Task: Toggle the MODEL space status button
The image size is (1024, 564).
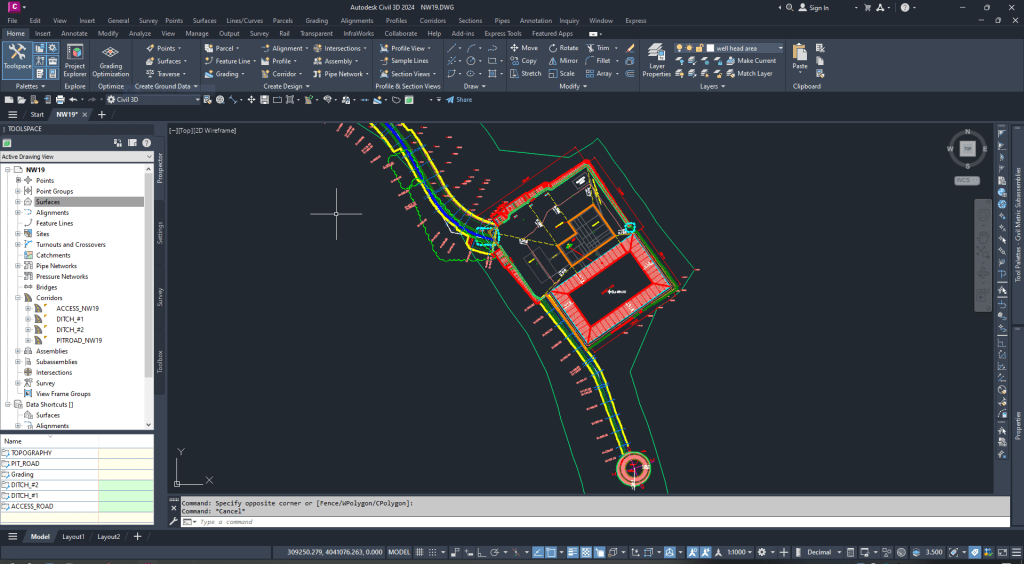Action: pos(399,552)
